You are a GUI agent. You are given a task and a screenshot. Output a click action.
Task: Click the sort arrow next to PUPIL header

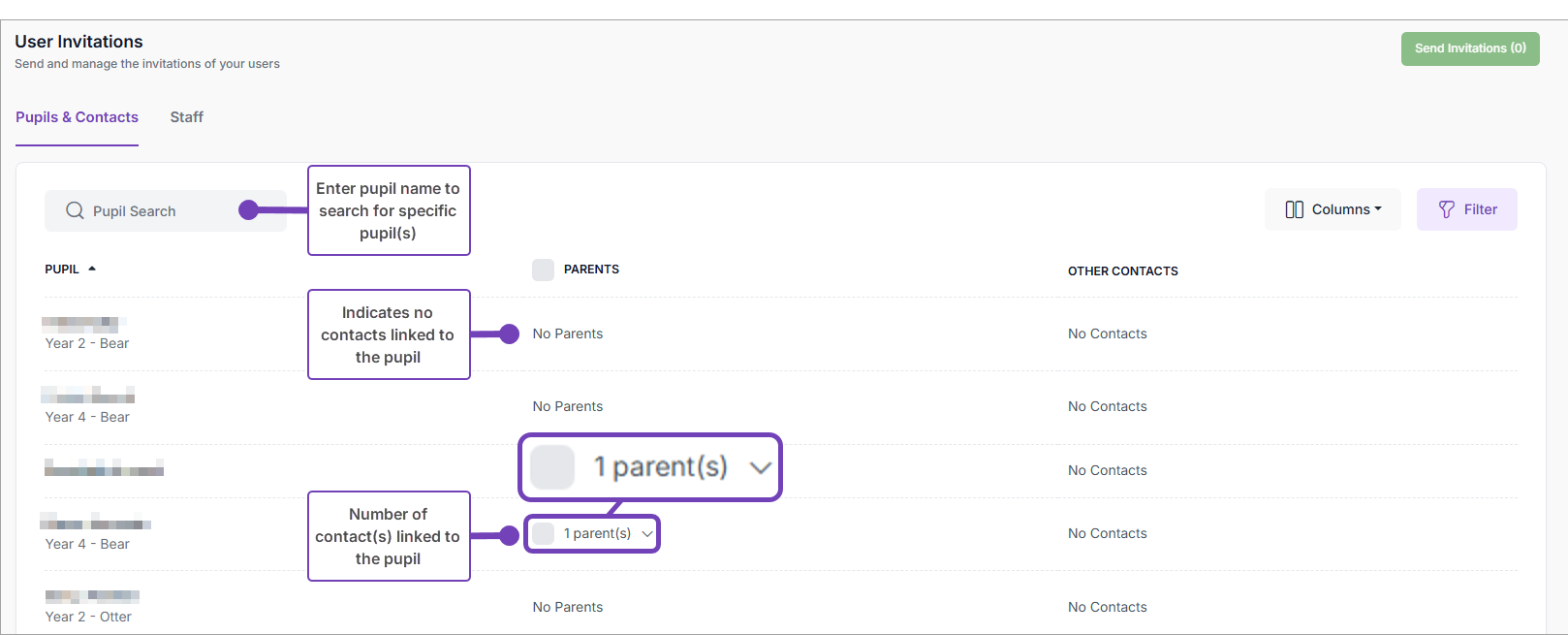pos(92,269)
